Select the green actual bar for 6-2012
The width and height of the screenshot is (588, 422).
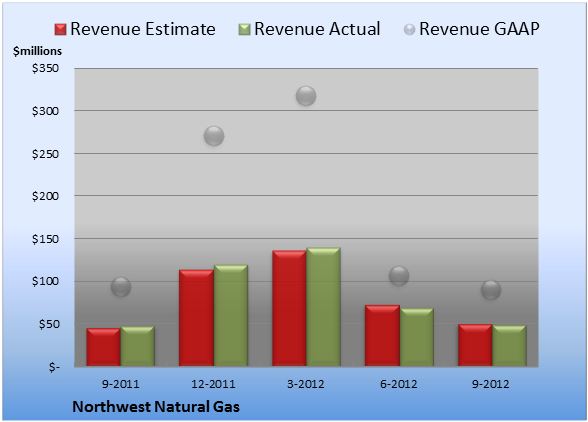(x=417, y=337)
